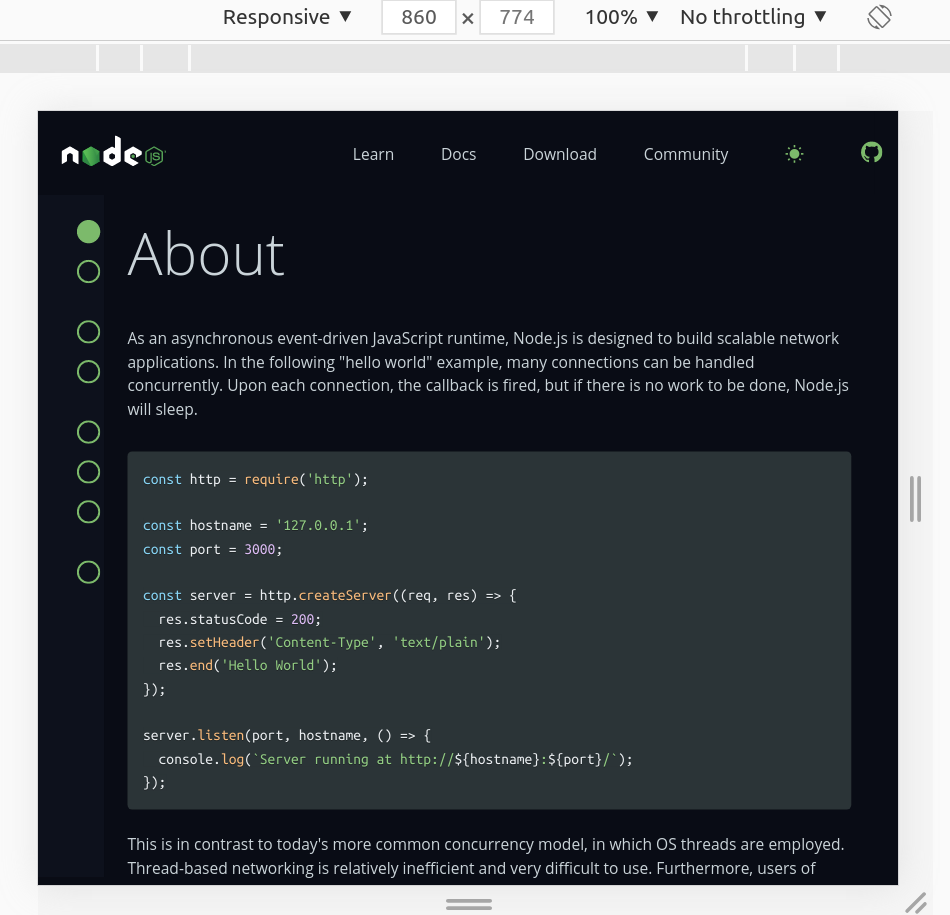
Task: Select the filled green first sidebar dot
Action: tap(88, 231)
